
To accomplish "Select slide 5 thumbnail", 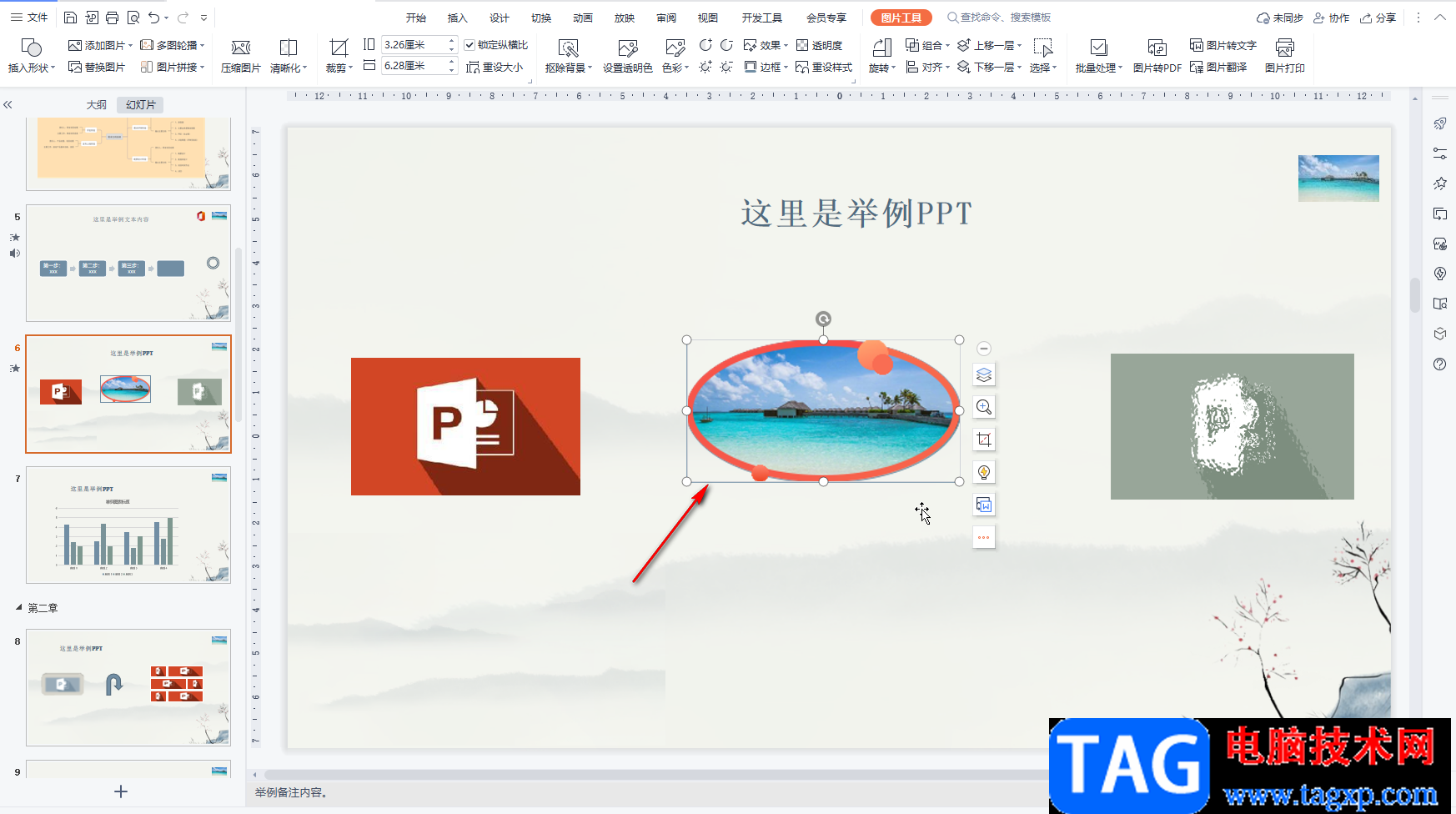I will tap(128, 263).
